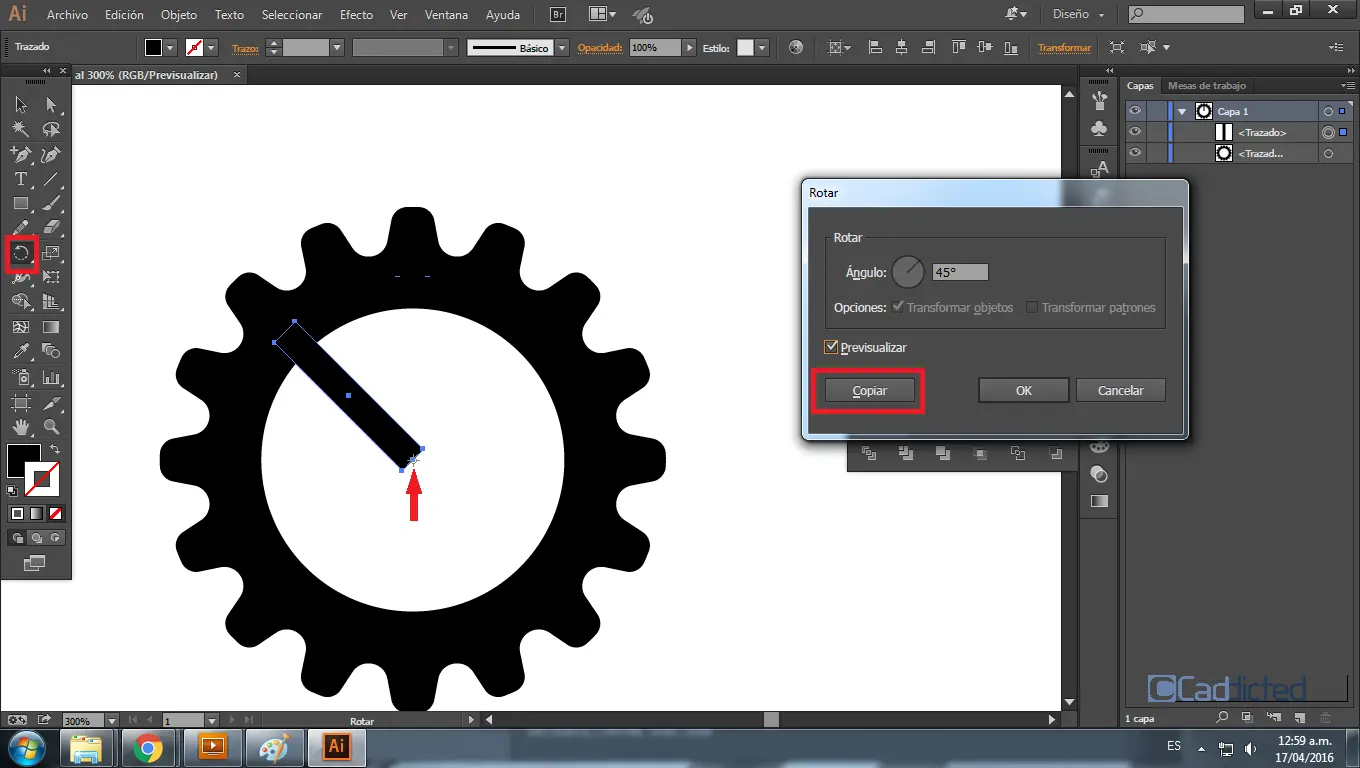Toggle Transformar patrones checkbox
The height and width of the screenshot is (768, 1360).
(x=1032, y=308)
